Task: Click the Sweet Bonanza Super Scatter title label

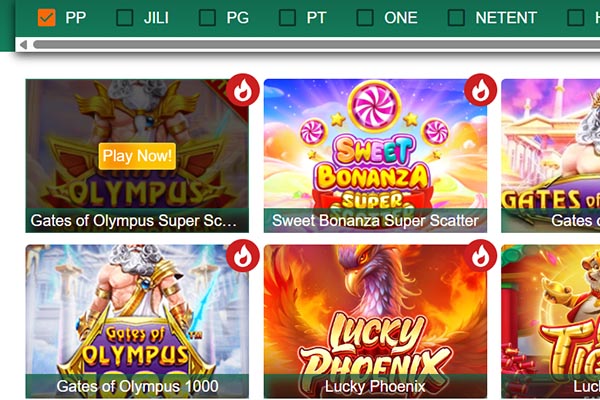Action: (x=375, y=221)
